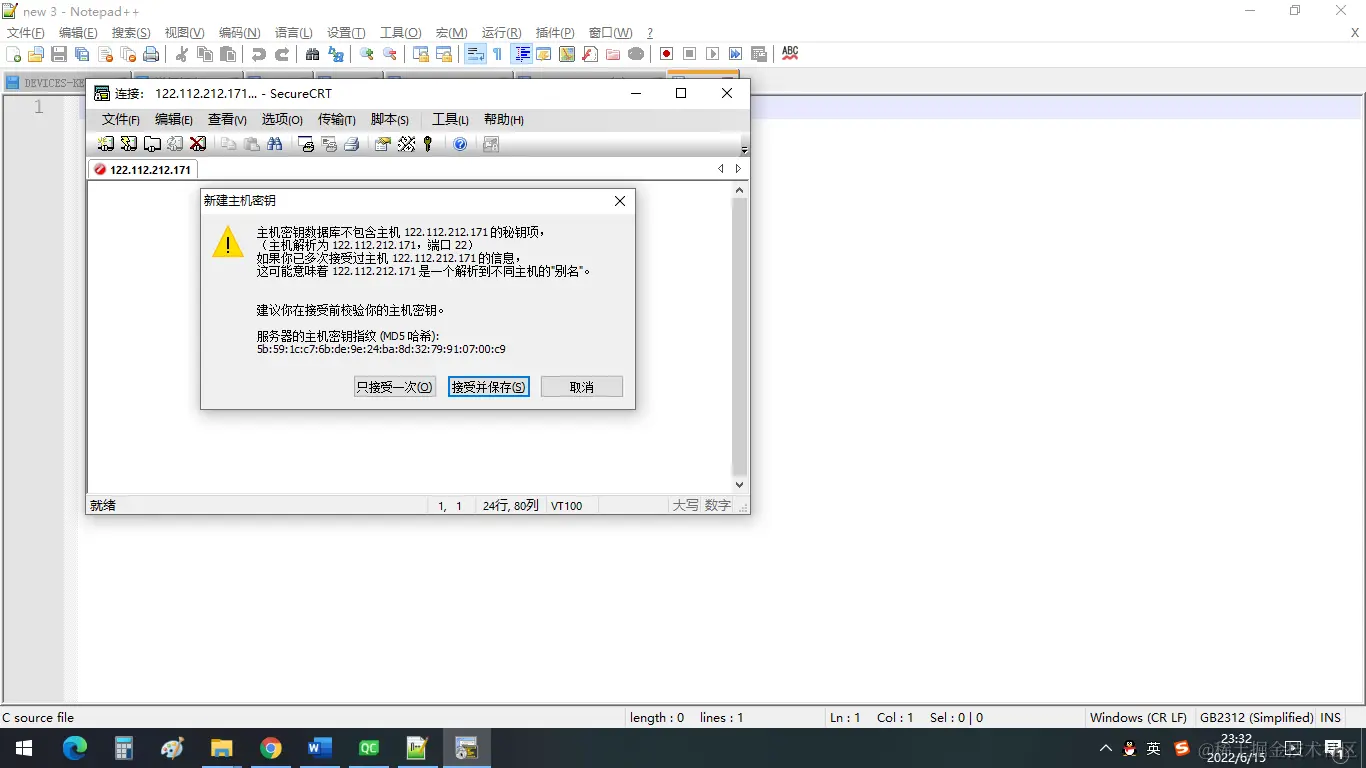
Task: Open Notepad++ 搜索(S) menu
Action: click(131, 33)
